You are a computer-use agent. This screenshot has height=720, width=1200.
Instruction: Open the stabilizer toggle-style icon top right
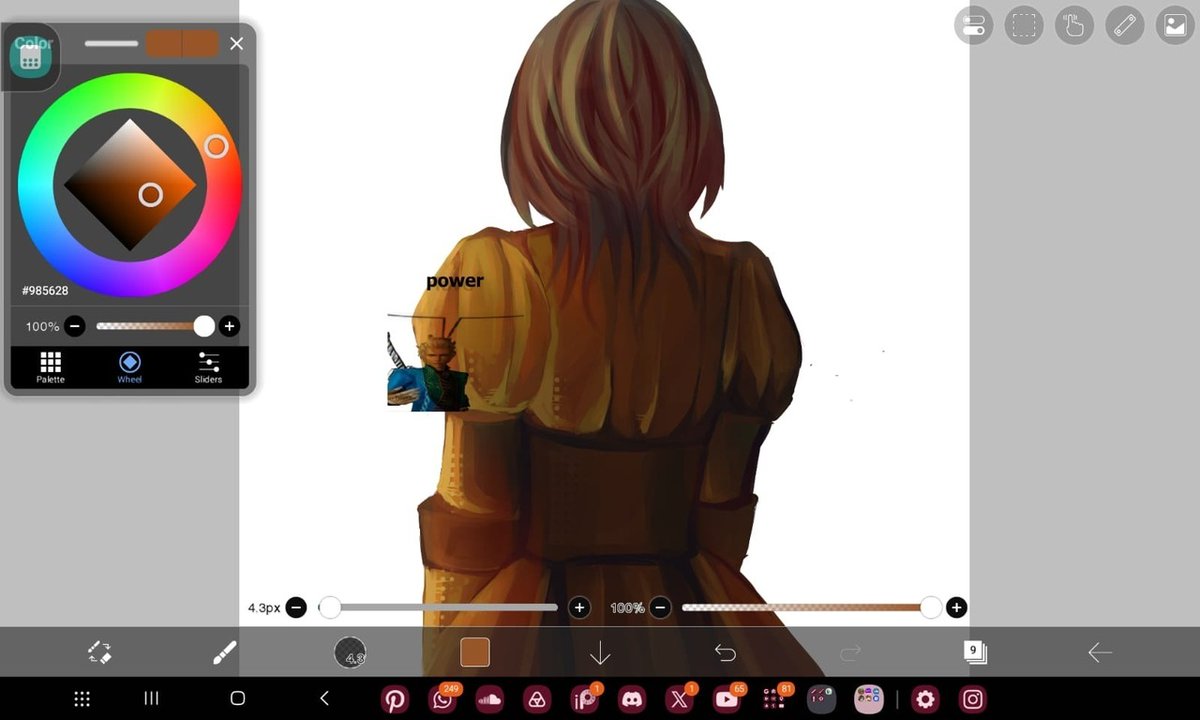coord(973,26)
